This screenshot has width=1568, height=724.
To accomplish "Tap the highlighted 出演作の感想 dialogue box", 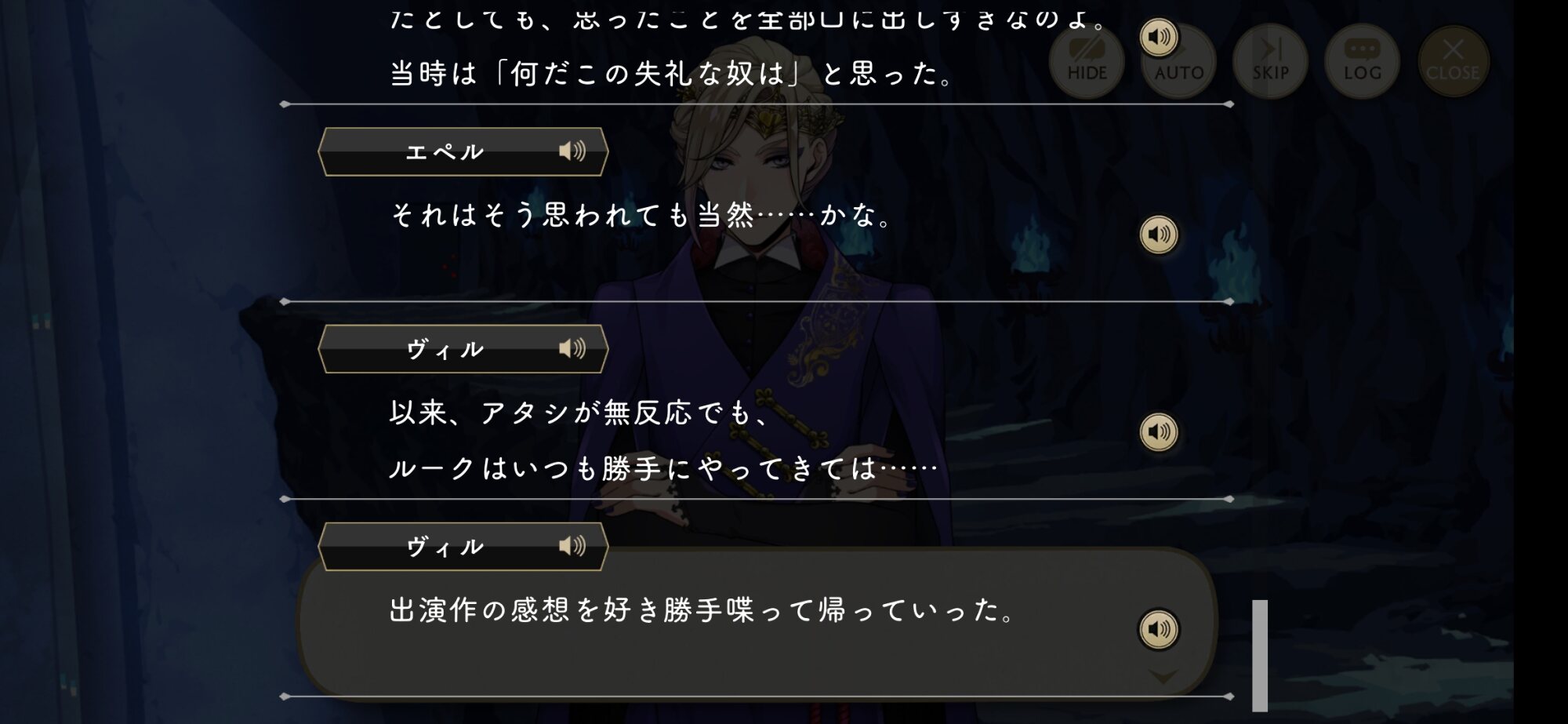I will click(757, 621).
